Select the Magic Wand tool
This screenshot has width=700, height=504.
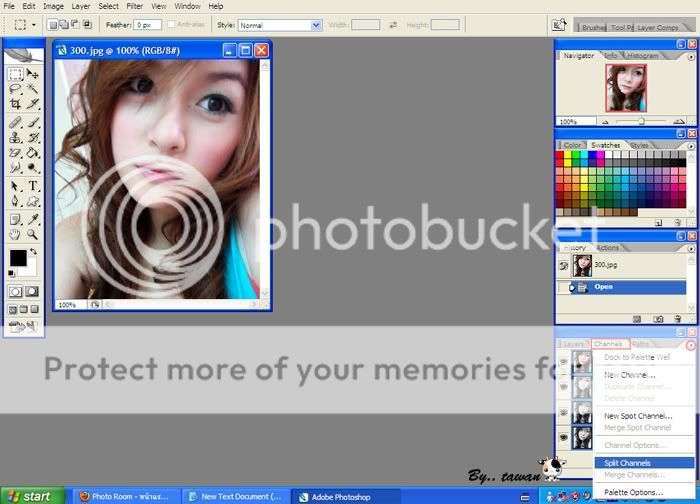[33, 89]
